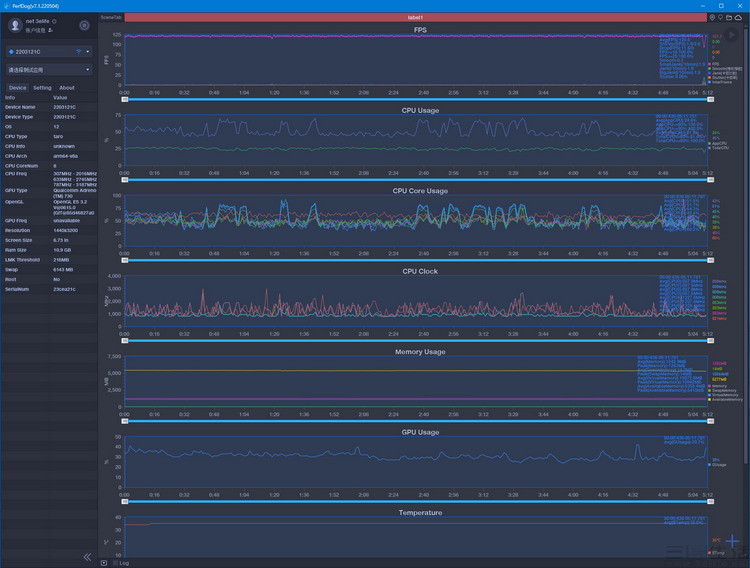750x568 pixels.
Task: Click the account info text link
Action: (x=35, y=30)
